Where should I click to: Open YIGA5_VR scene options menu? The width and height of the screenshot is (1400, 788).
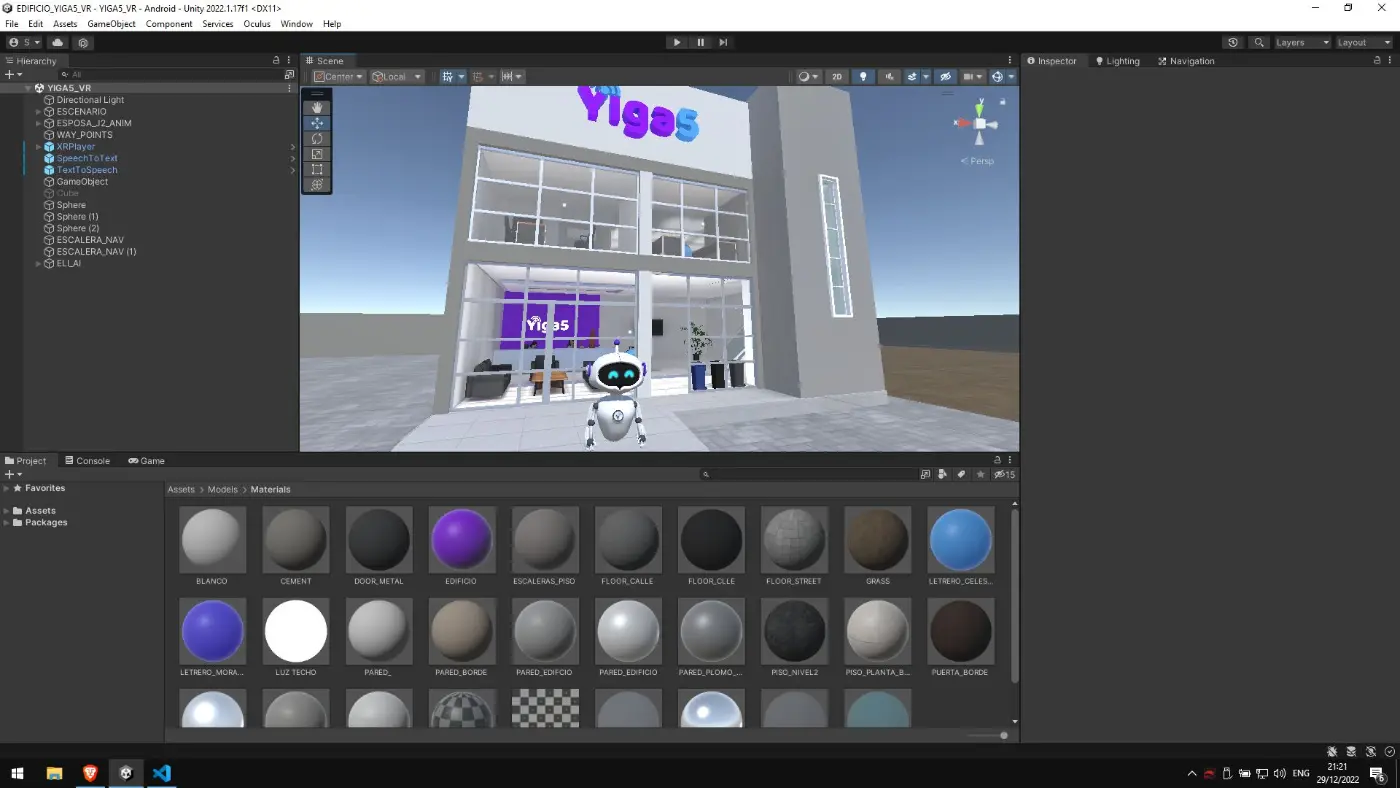tap(290, 88)
